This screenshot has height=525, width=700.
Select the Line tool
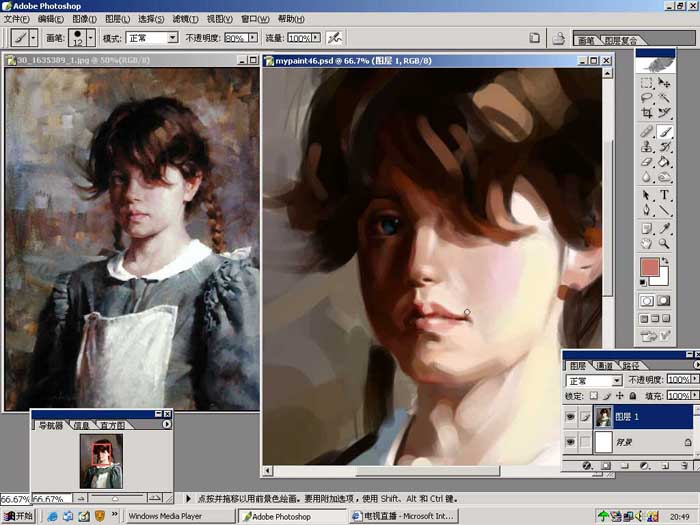664,210
